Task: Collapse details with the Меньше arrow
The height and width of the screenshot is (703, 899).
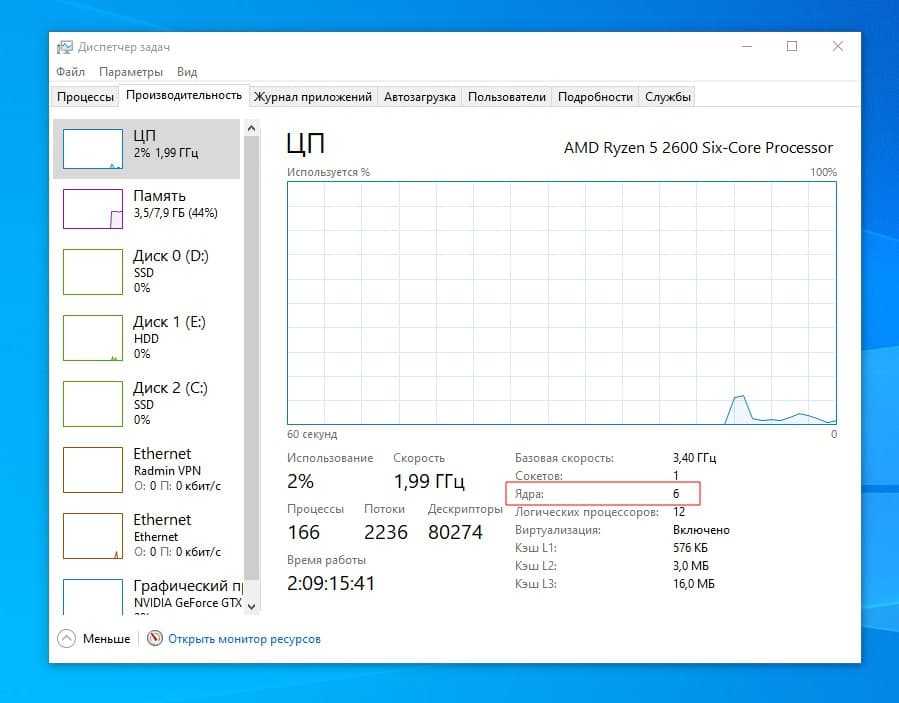Action: point(67,638)
